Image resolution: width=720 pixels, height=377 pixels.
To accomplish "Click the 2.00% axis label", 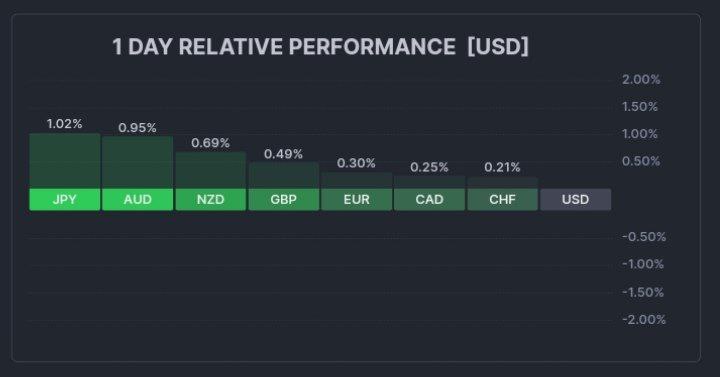I will coord(641,79).
